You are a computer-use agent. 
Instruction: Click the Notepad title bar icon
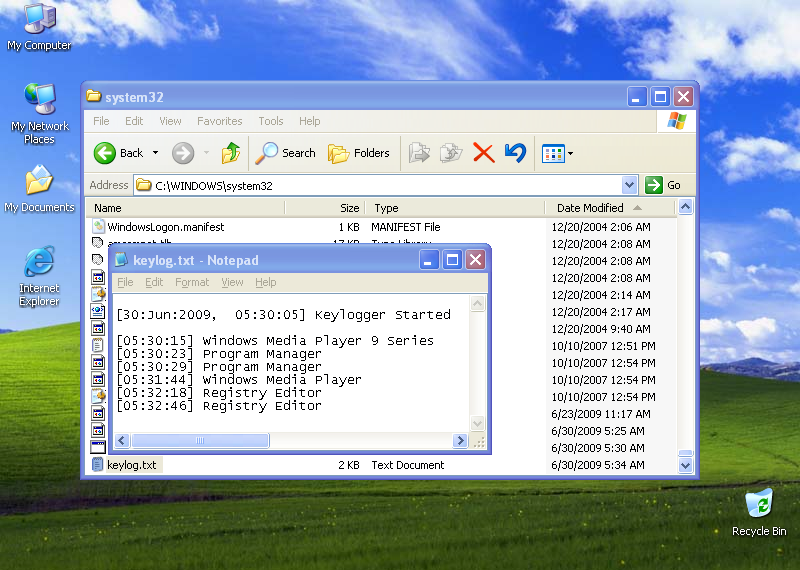[121, 260]
